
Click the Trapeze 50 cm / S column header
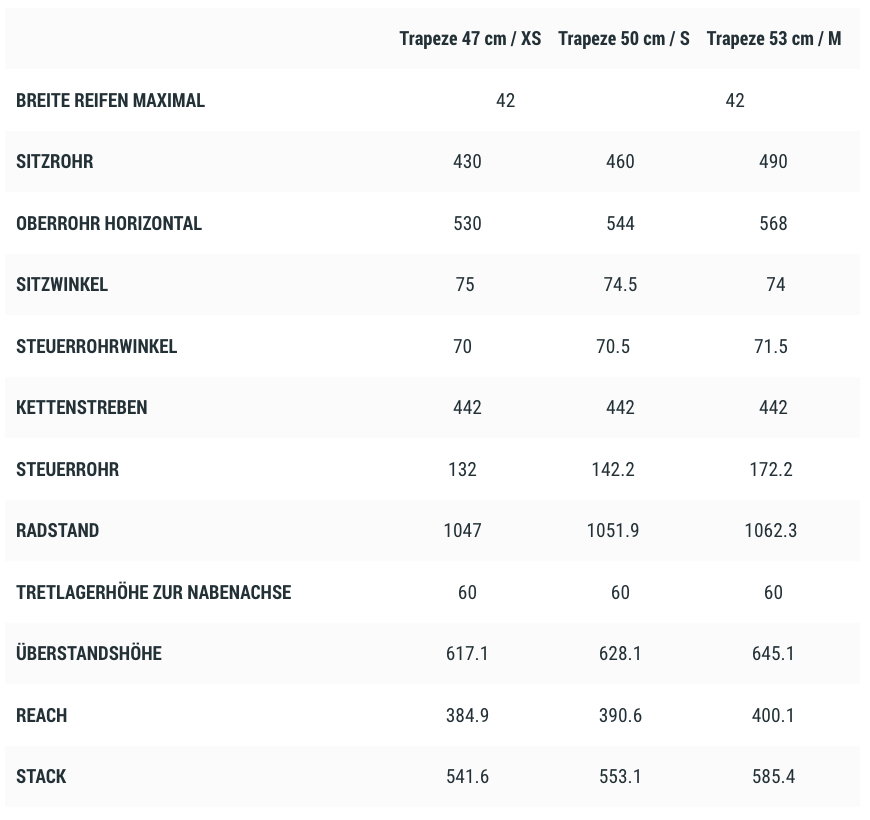(624, 39)
